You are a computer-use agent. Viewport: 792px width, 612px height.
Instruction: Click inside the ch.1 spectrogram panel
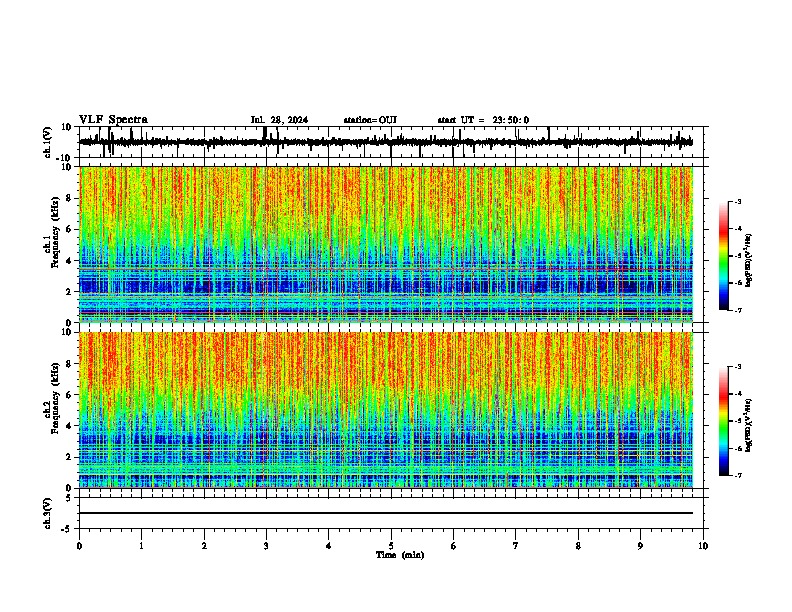tap(385, 244)
